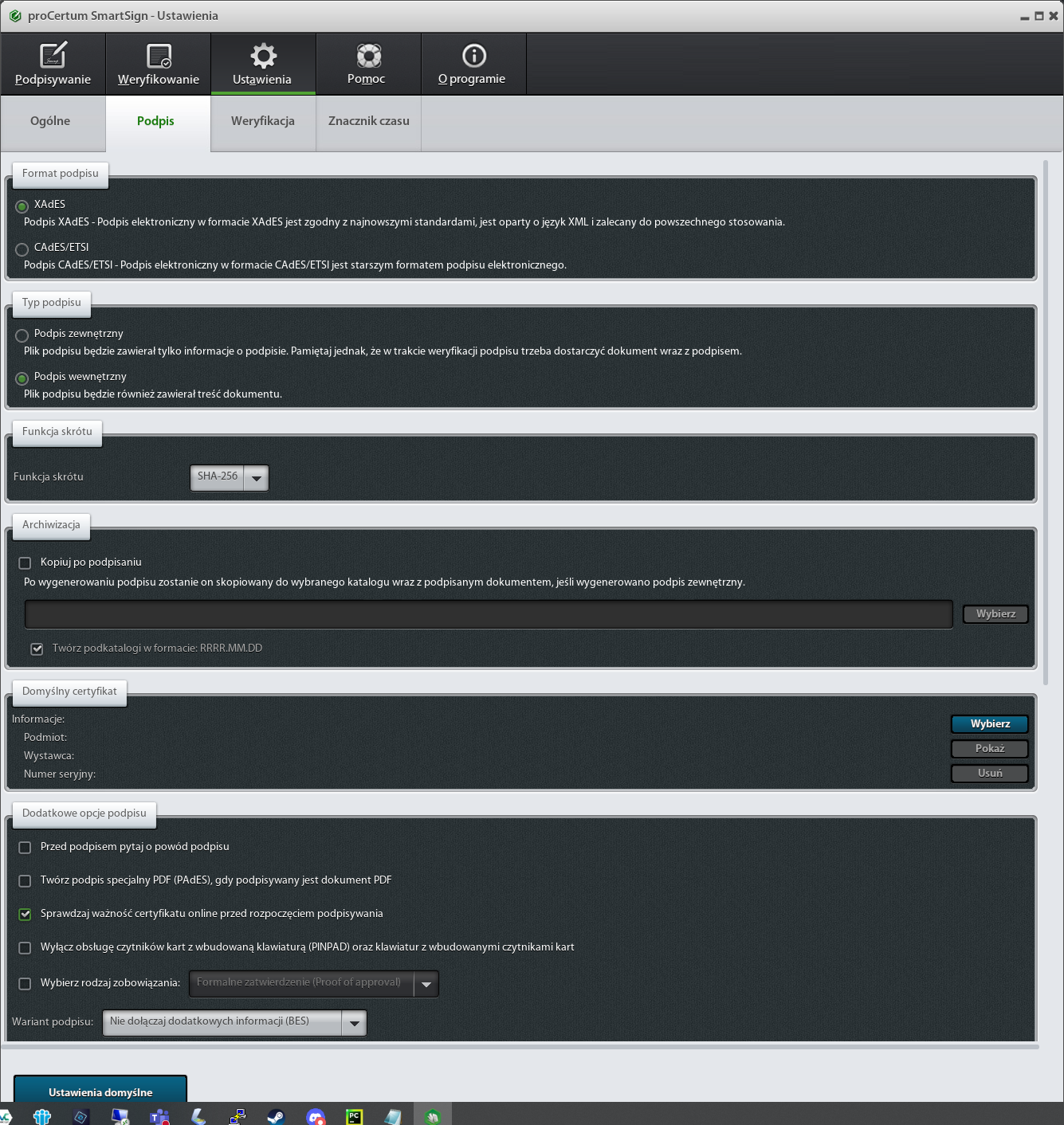Viewport: 1064px width, 1125px height.
Task: Enable PAdES special PDF signature option
Action: (x=25, y=880)
